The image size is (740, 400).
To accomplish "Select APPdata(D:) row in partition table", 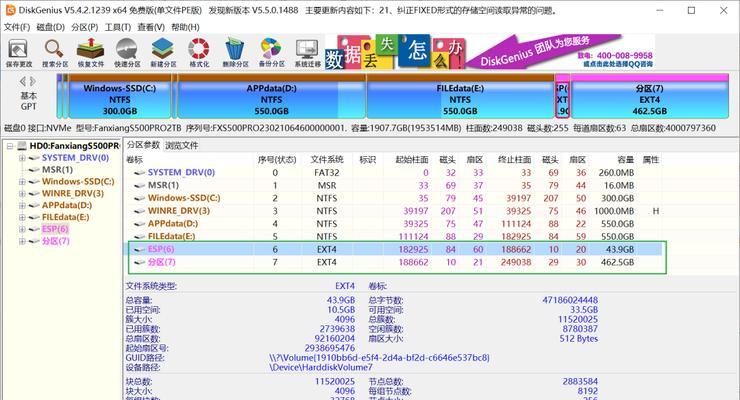I will point(394,224).
